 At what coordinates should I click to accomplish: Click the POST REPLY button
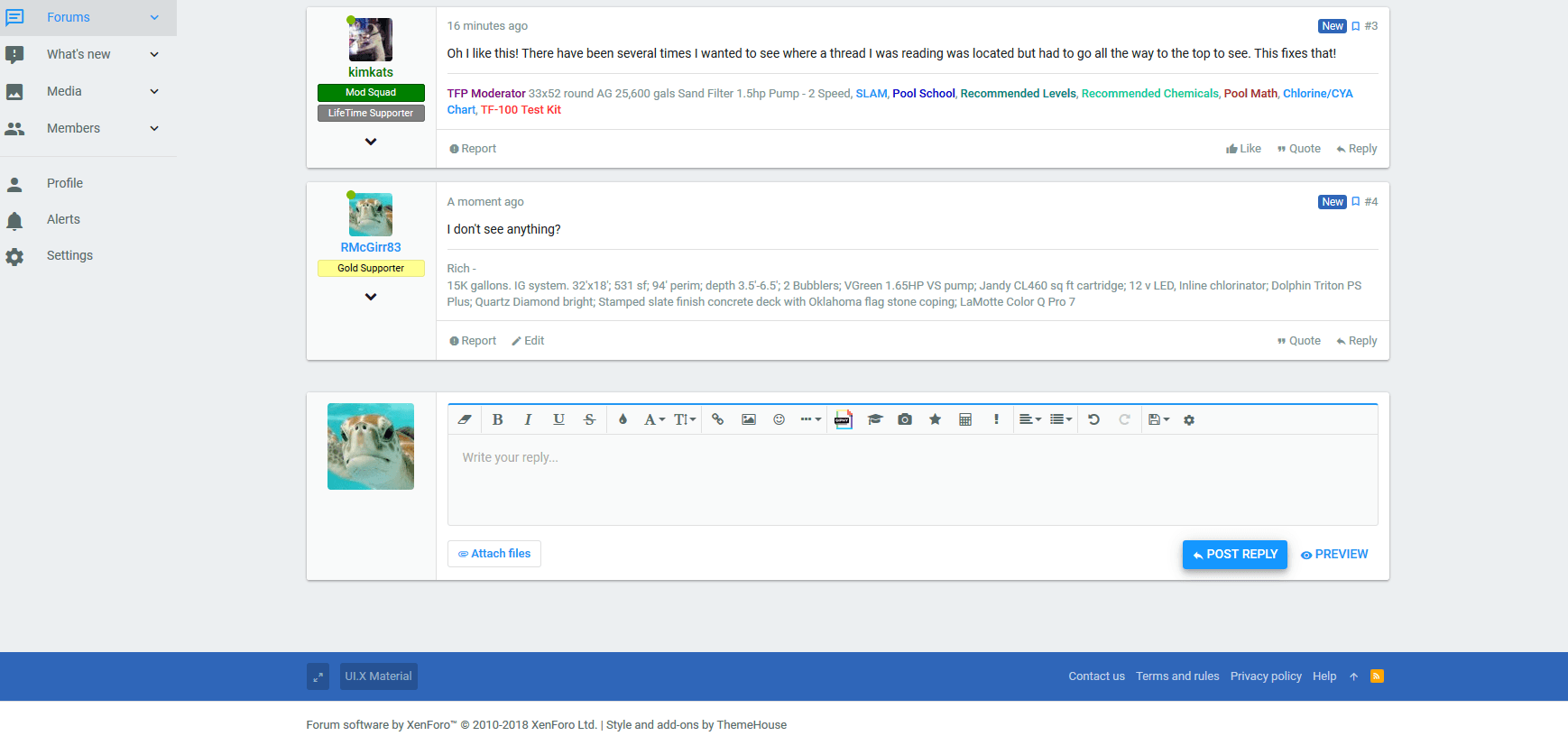[1235, 555]
